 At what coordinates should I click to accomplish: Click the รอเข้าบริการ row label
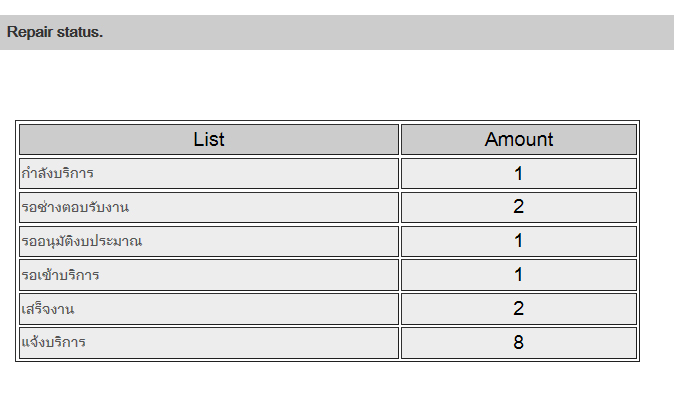61,275
